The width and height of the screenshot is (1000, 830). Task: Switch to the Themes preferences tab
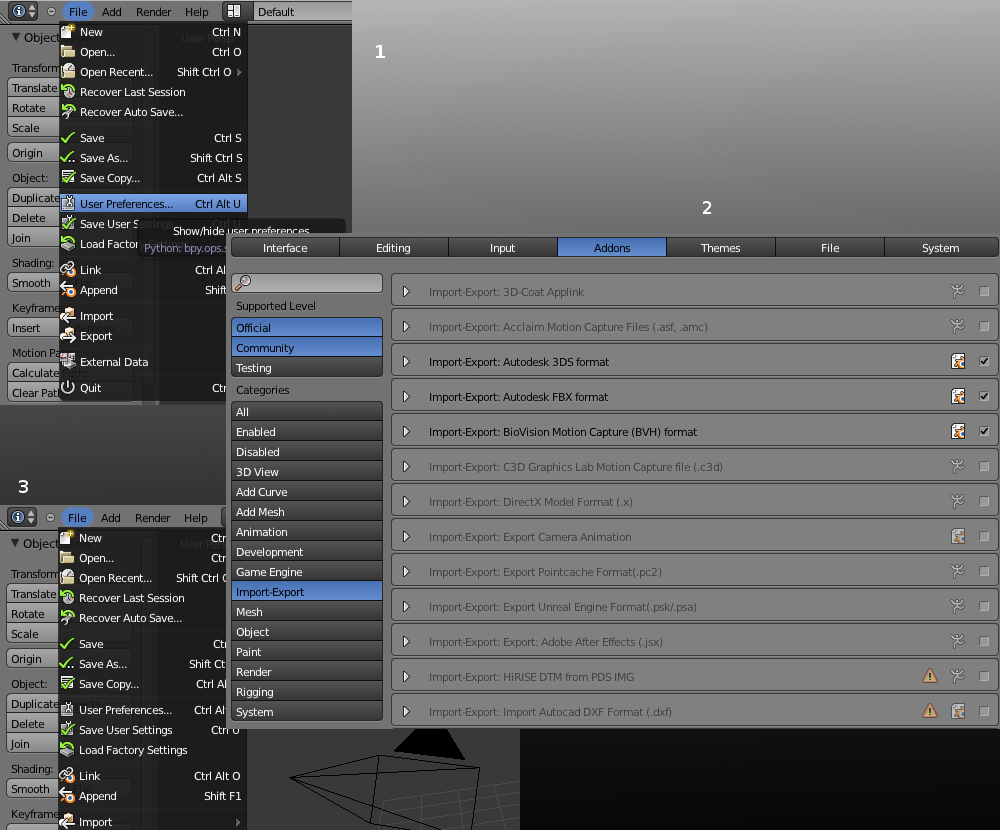click(720, 248)
